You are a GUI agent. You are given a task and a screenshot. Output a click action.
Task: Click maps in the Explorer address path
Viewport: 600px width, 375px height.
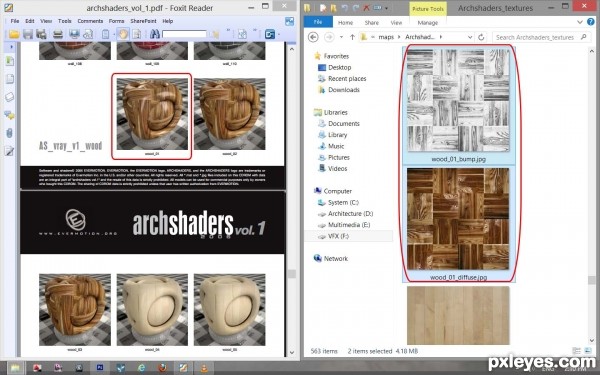386,37
